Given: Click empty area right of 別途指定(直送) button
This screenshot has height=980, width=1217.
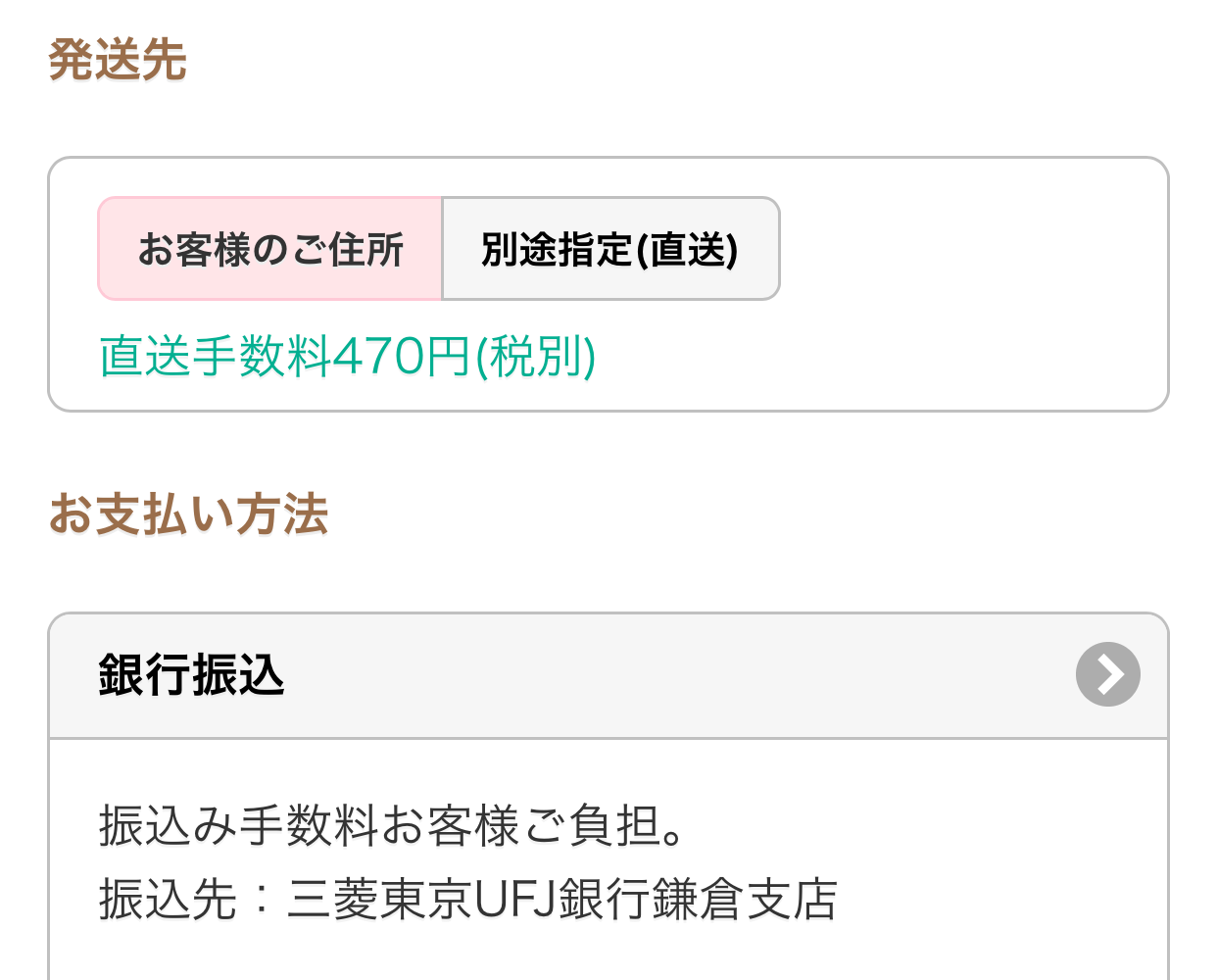Looking at the screenshot, I should click(970, 249).
